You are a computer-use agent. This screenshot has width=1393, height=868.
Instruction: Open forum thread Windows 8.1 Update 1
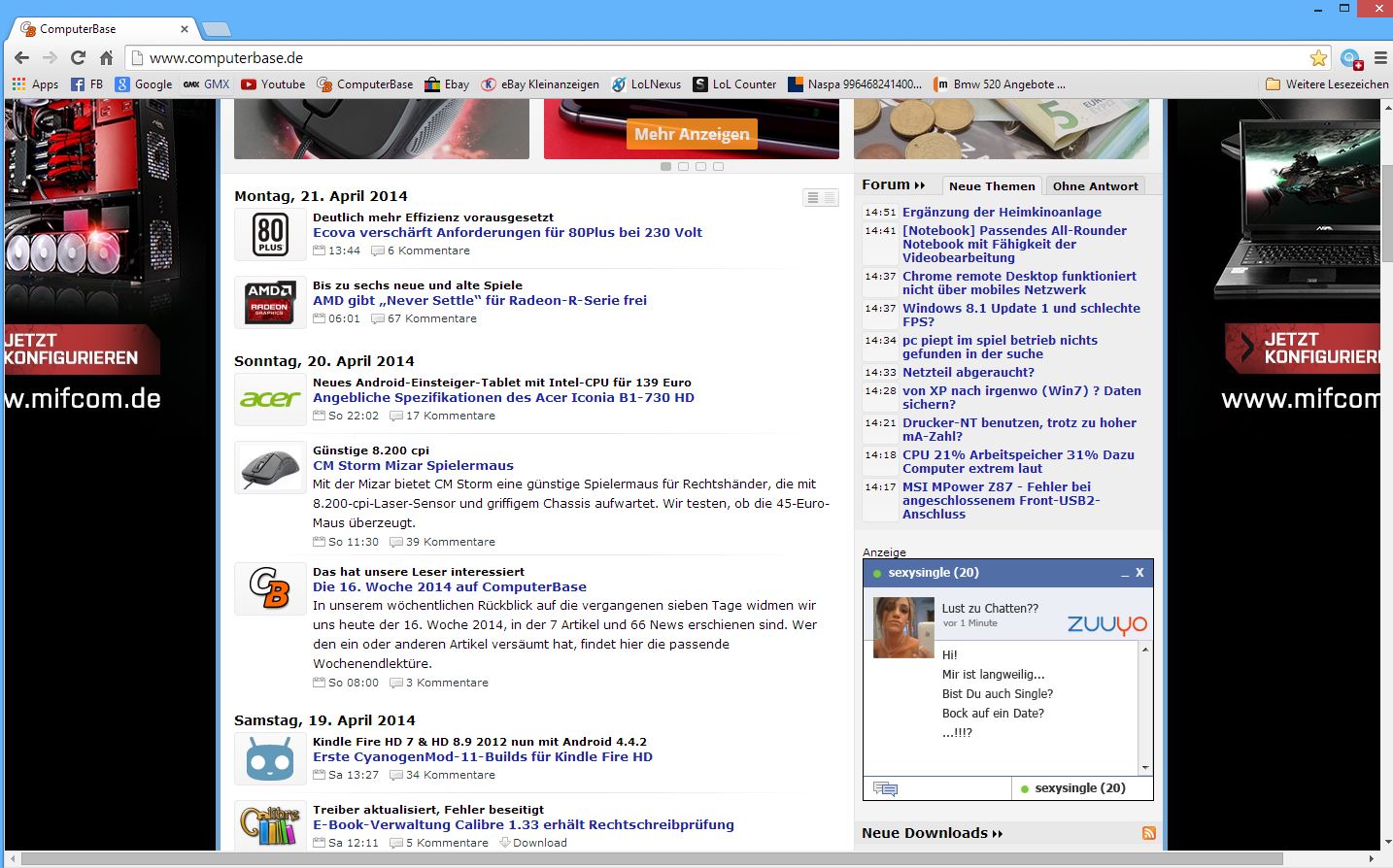pyautogui.click(x=1021, y=316)
